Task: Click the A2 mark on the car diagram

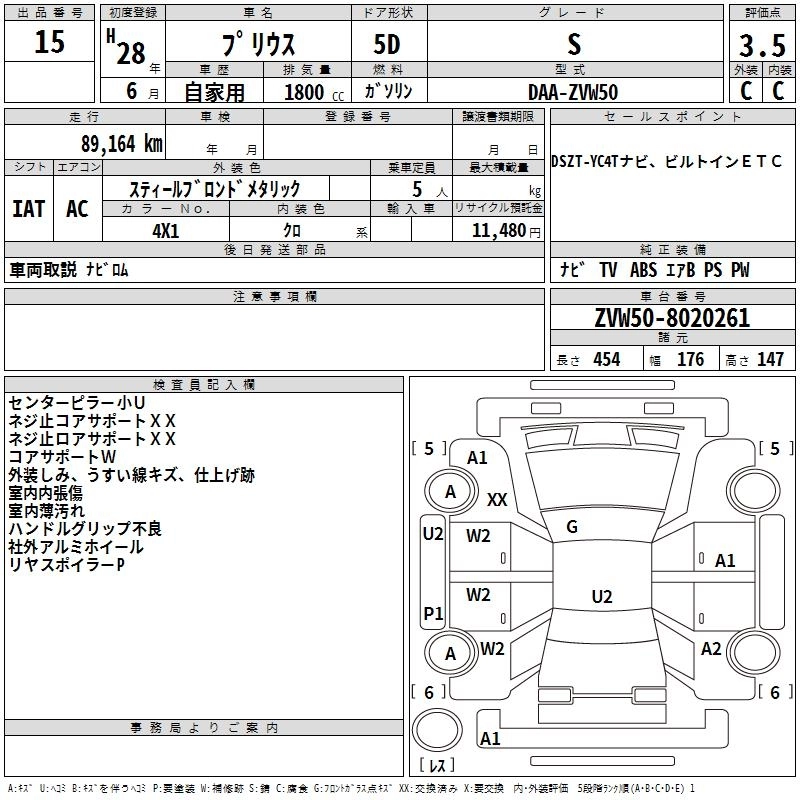Action: (x=711, y=649)
